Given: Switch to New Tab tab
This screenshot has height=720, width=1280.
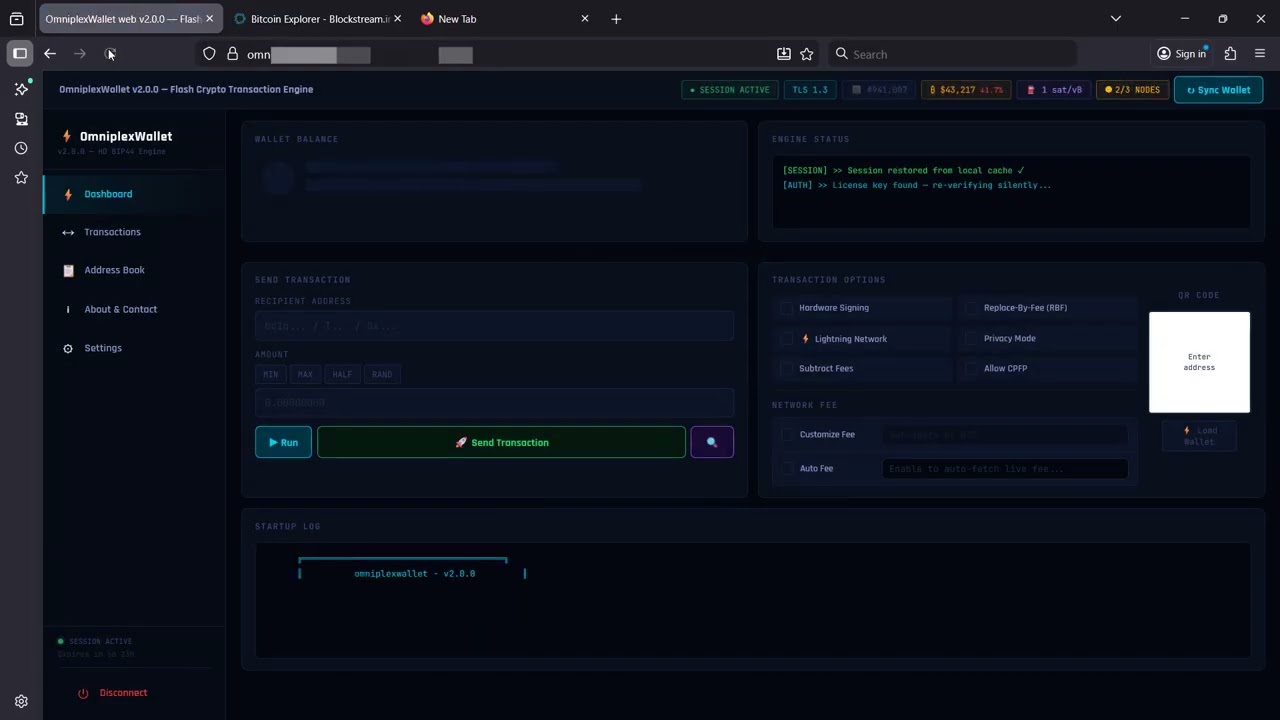Looking at the screenshot, I should (506, 19).
